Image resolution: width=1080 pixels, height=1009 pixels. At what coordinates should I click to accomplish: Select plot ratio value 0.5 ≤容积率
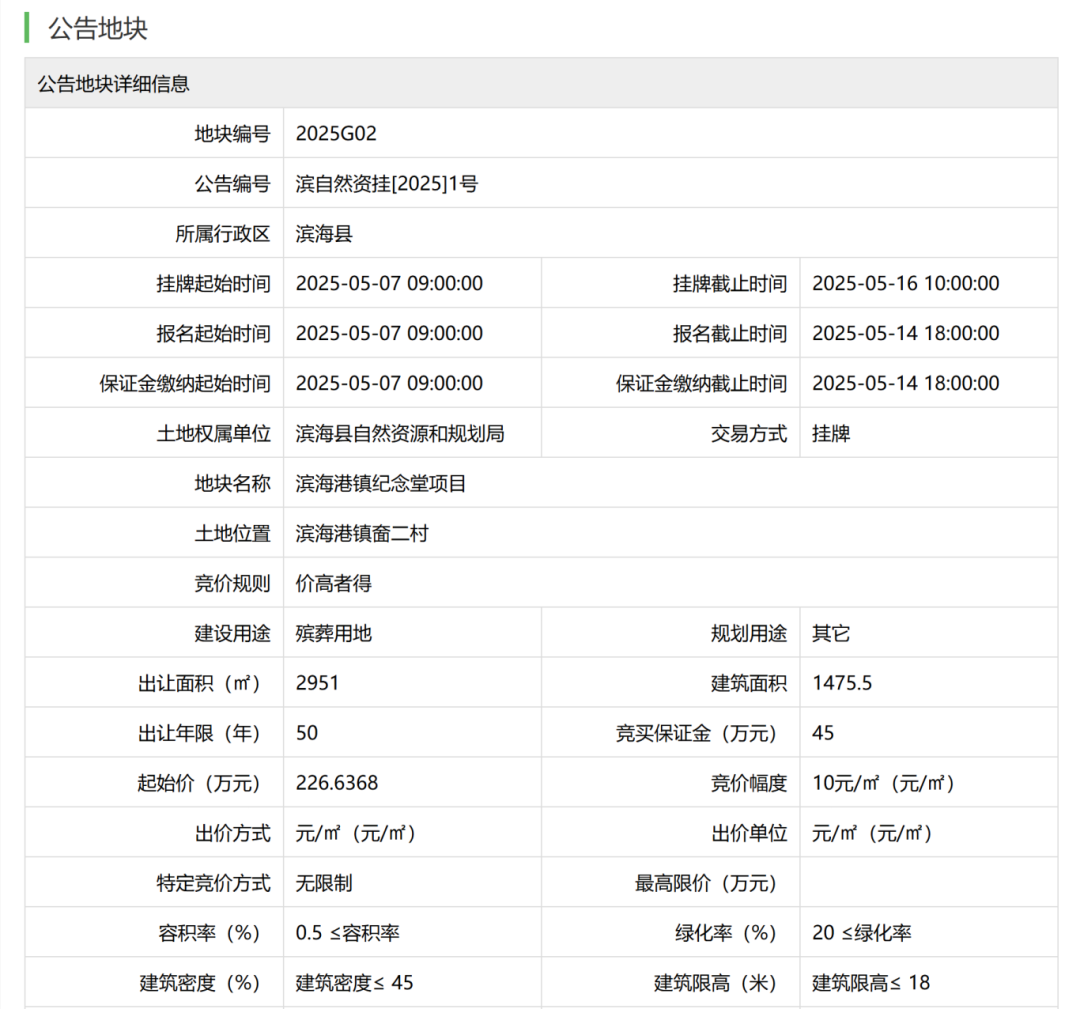347,933
